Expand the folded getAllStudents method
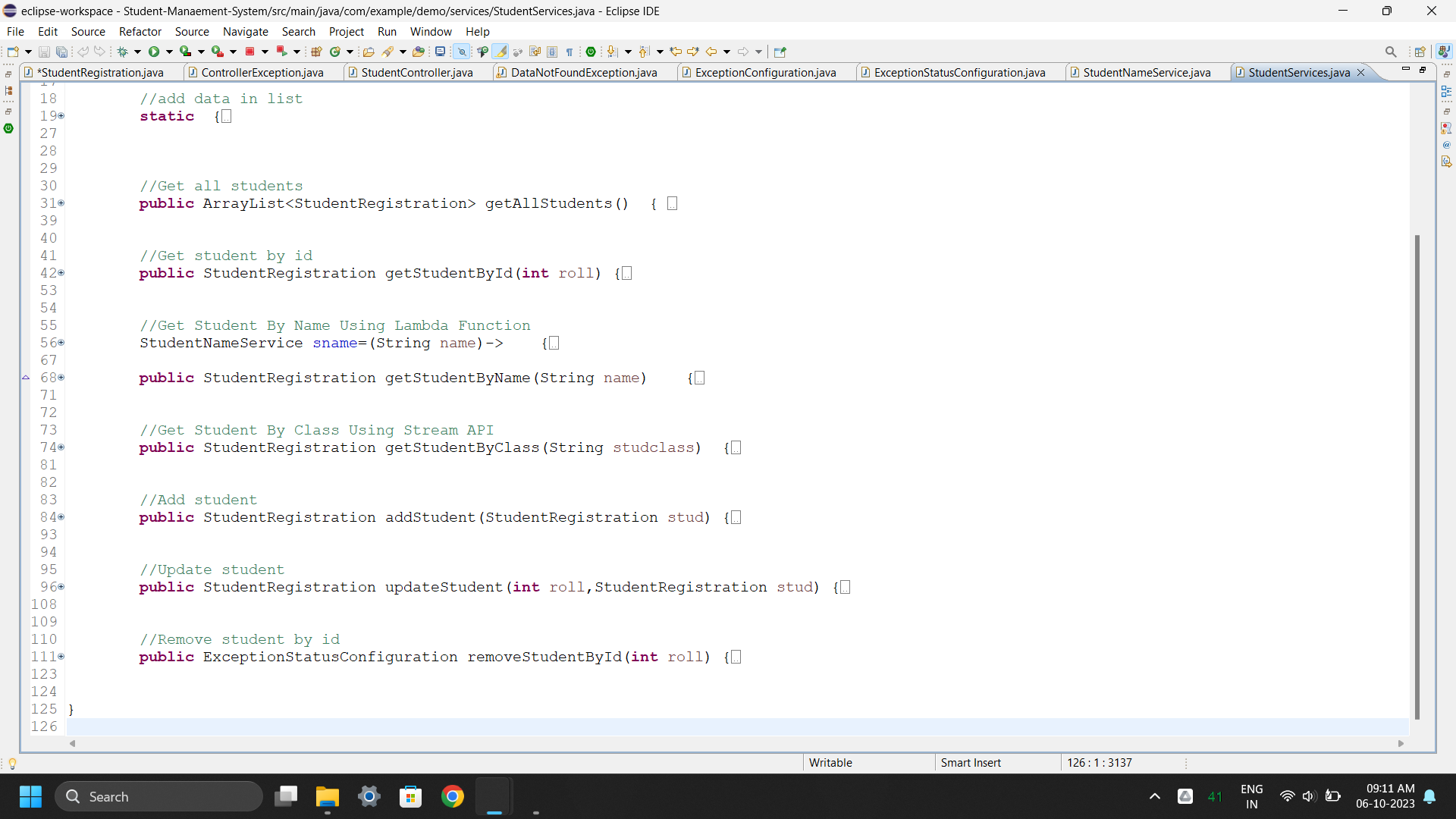The image size is (1456, 819). (61, 203)
